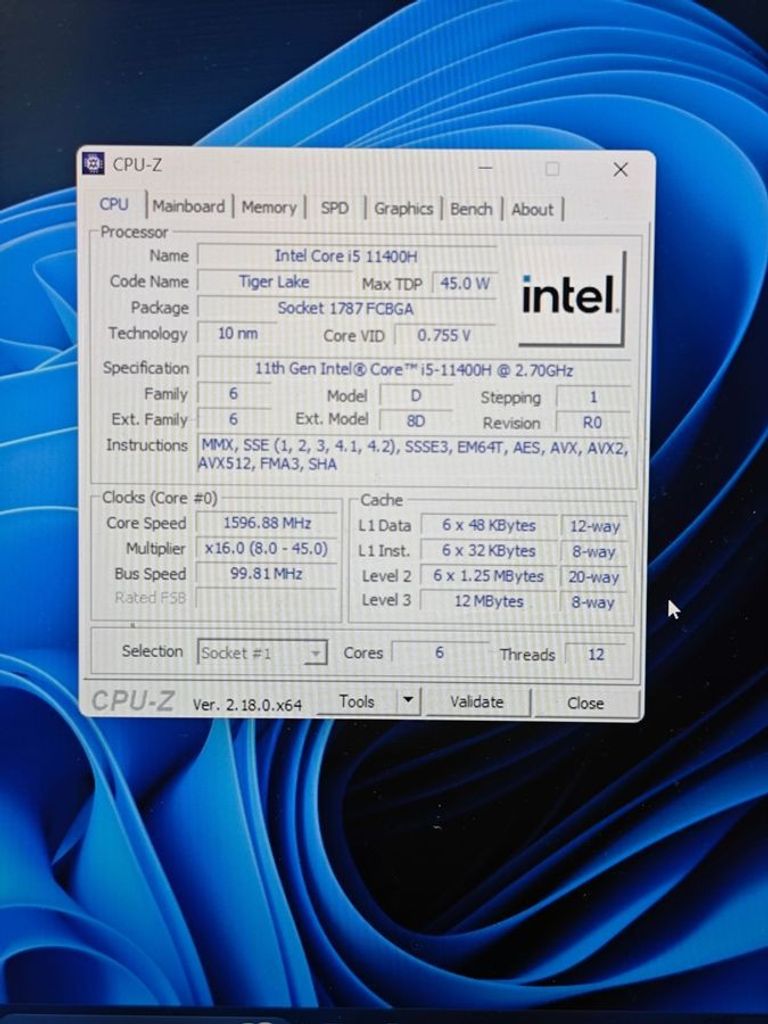Image resolution: width=768 pixels, height=1024 pixels.
Task: Click the Instructions list MMX, SSE text
Action: [x=414, y=455]
